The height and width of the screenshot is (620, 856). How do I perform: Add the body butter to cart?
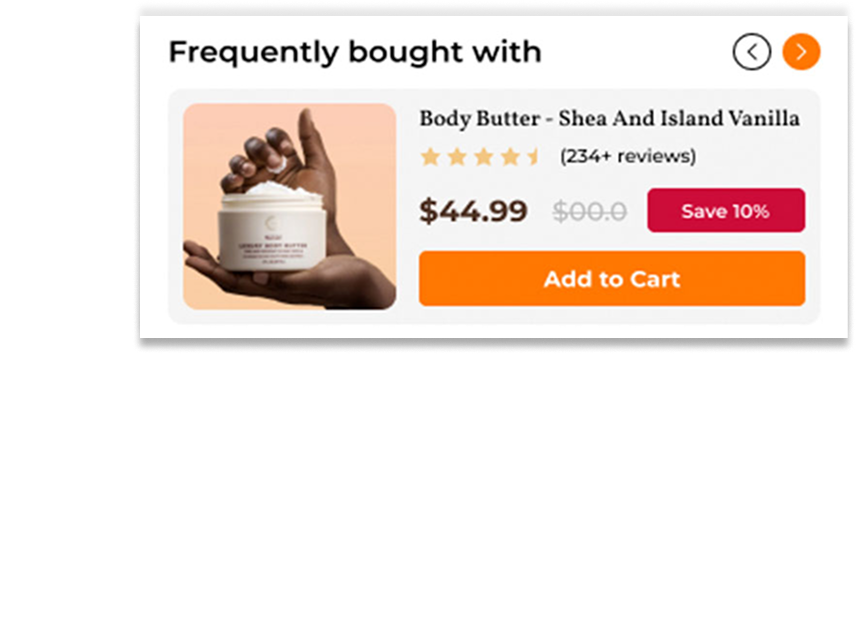612,279
